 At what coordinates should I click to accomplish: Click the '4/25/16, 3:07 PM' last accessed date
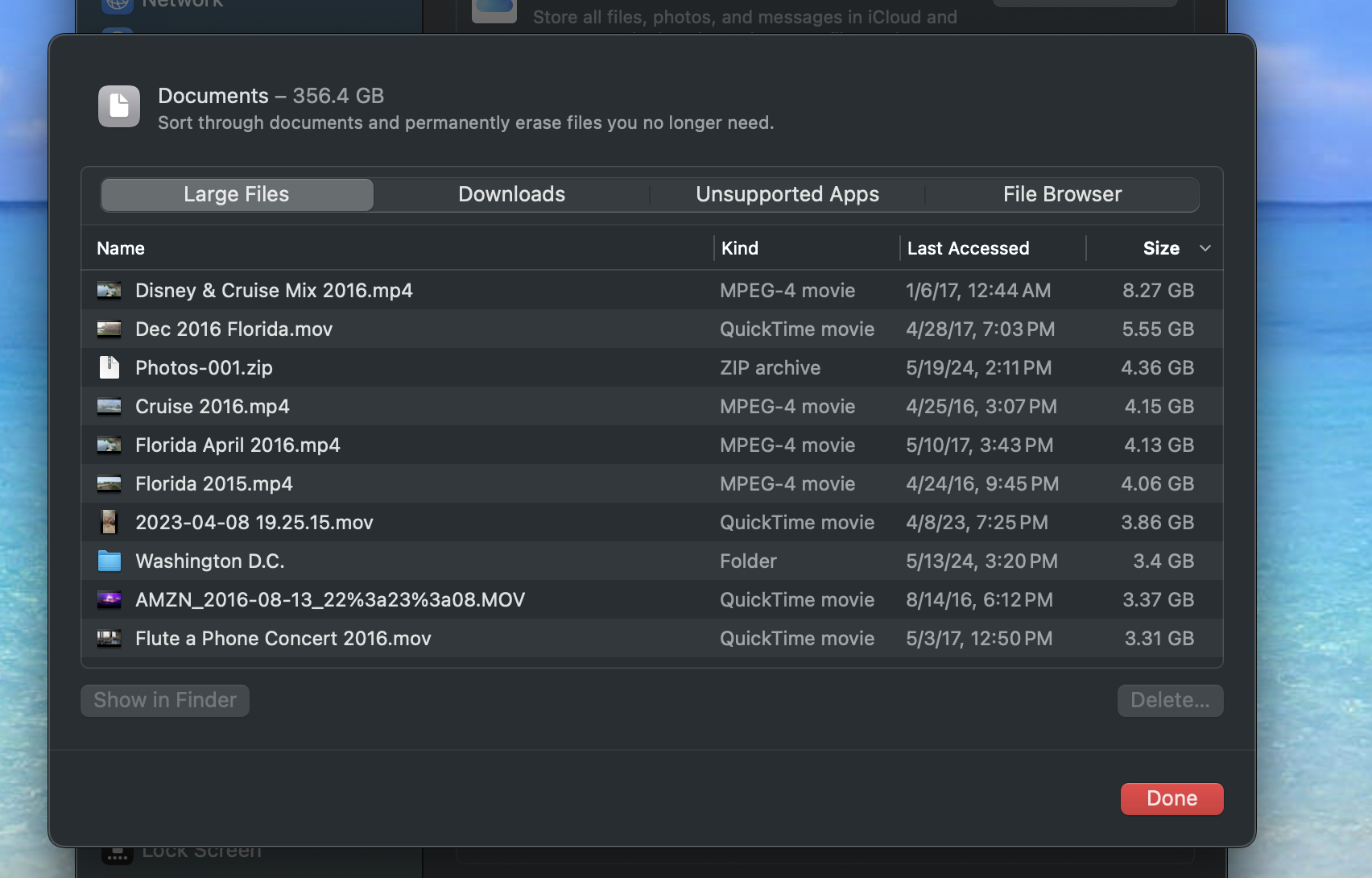click(981, 406)
